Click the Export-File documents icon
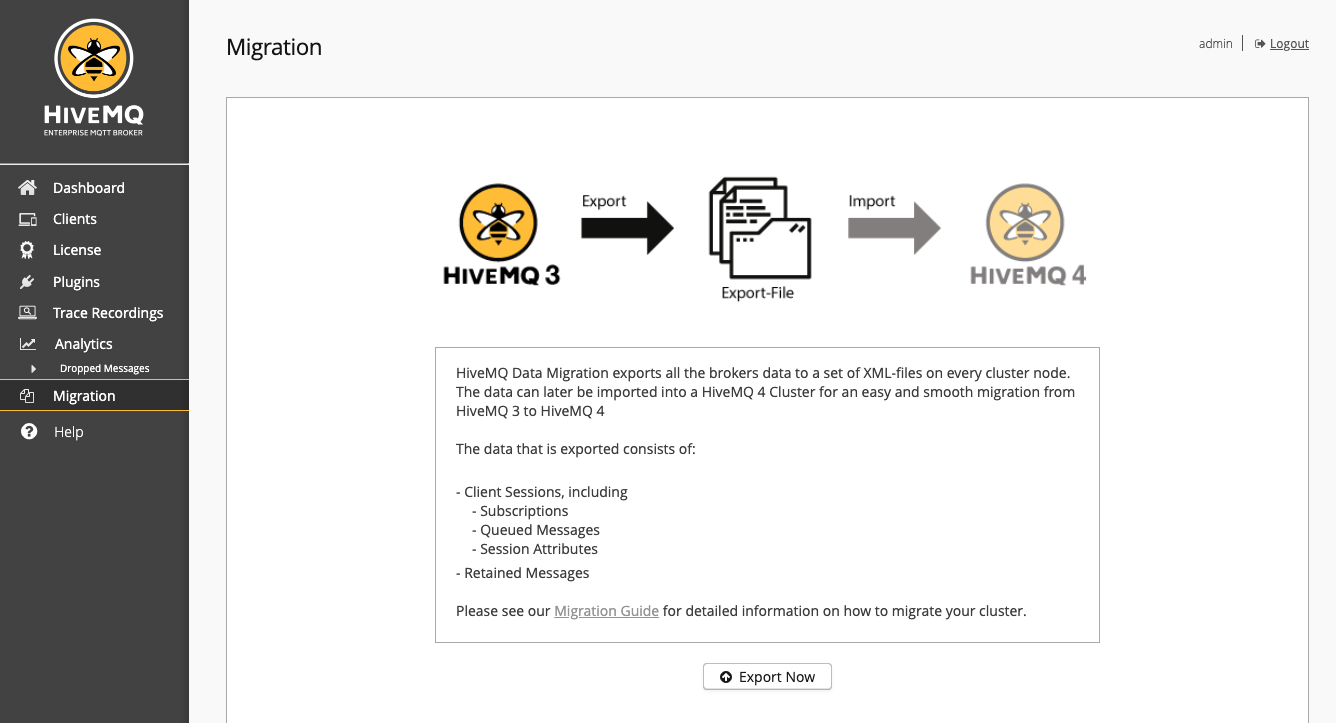This screenshot has height=723, width=1336. click(759, 229)
